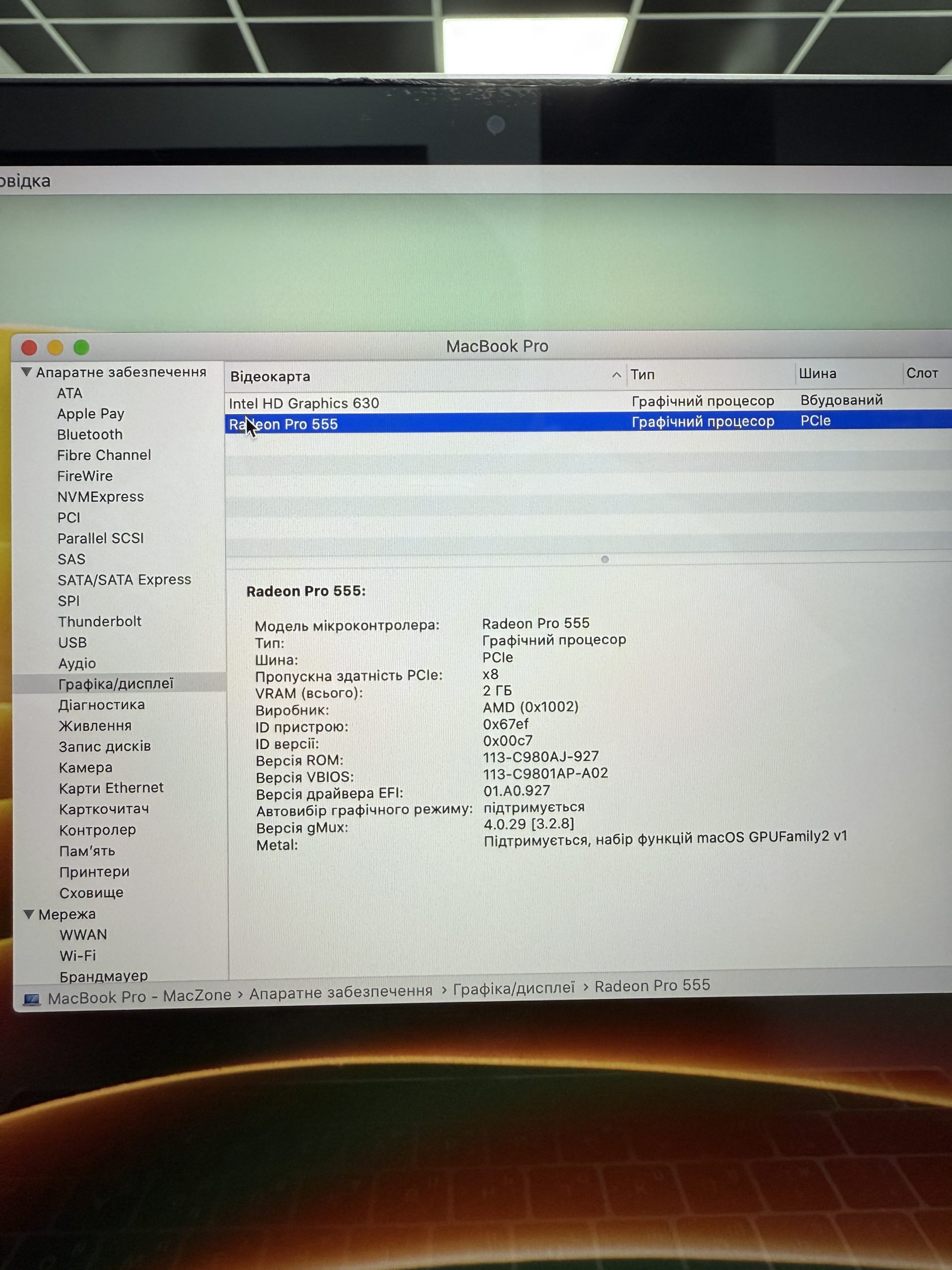Select Fibre Channel in the sidebar
The width and height of the screenshot is (952, 1270).
[x=104, y=455]
